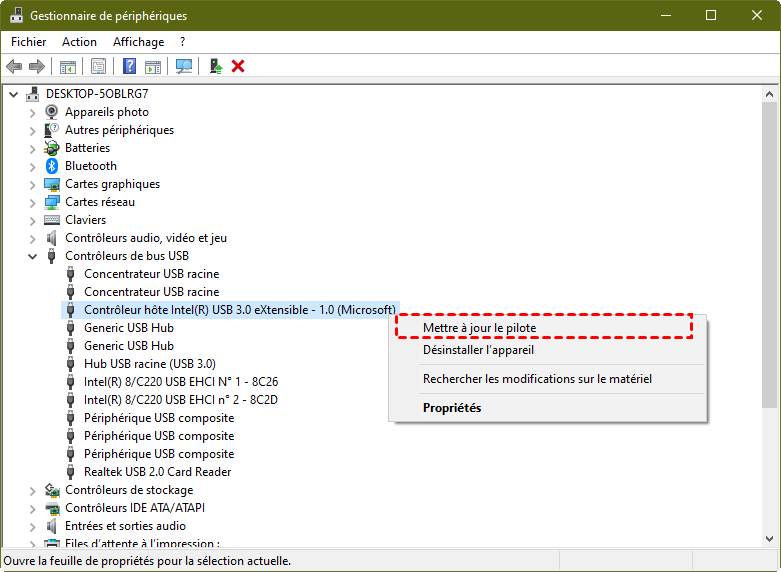This screenshot has height=572, width=781.
Task: Click the Device Manager title bar icon
Action: 16,15
